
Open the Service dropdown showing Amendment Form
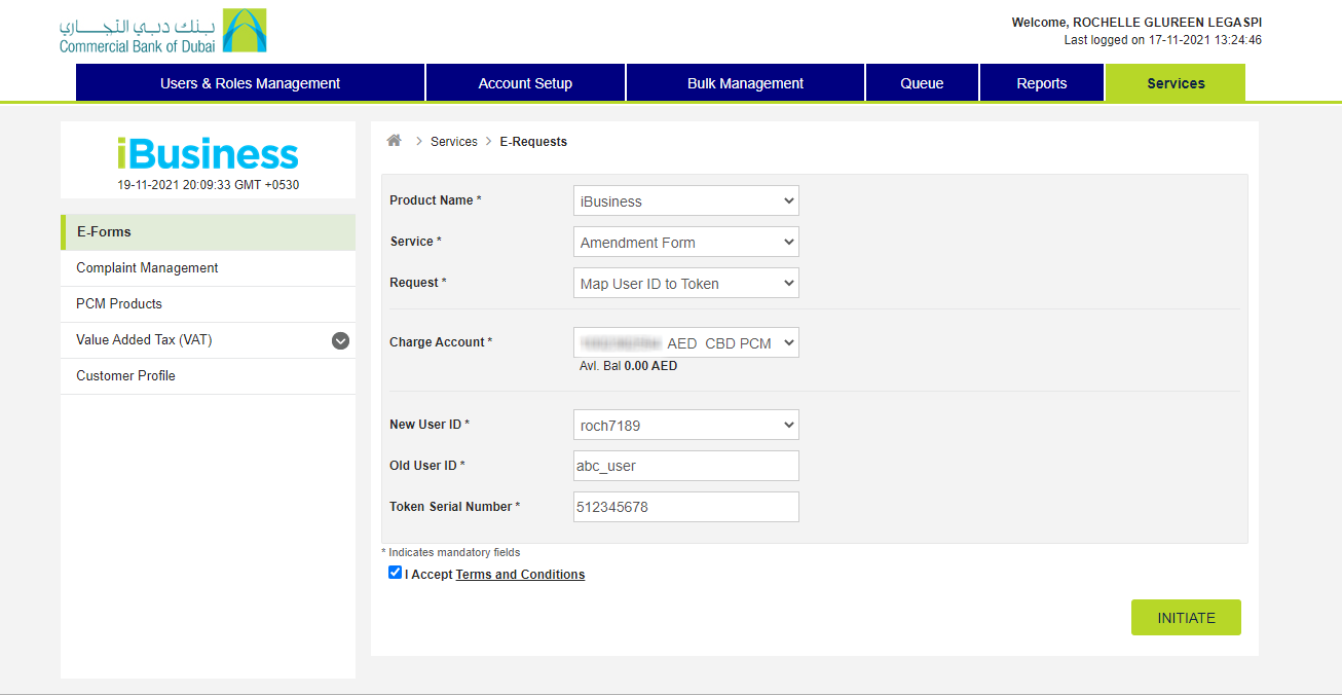pos(686,242)
